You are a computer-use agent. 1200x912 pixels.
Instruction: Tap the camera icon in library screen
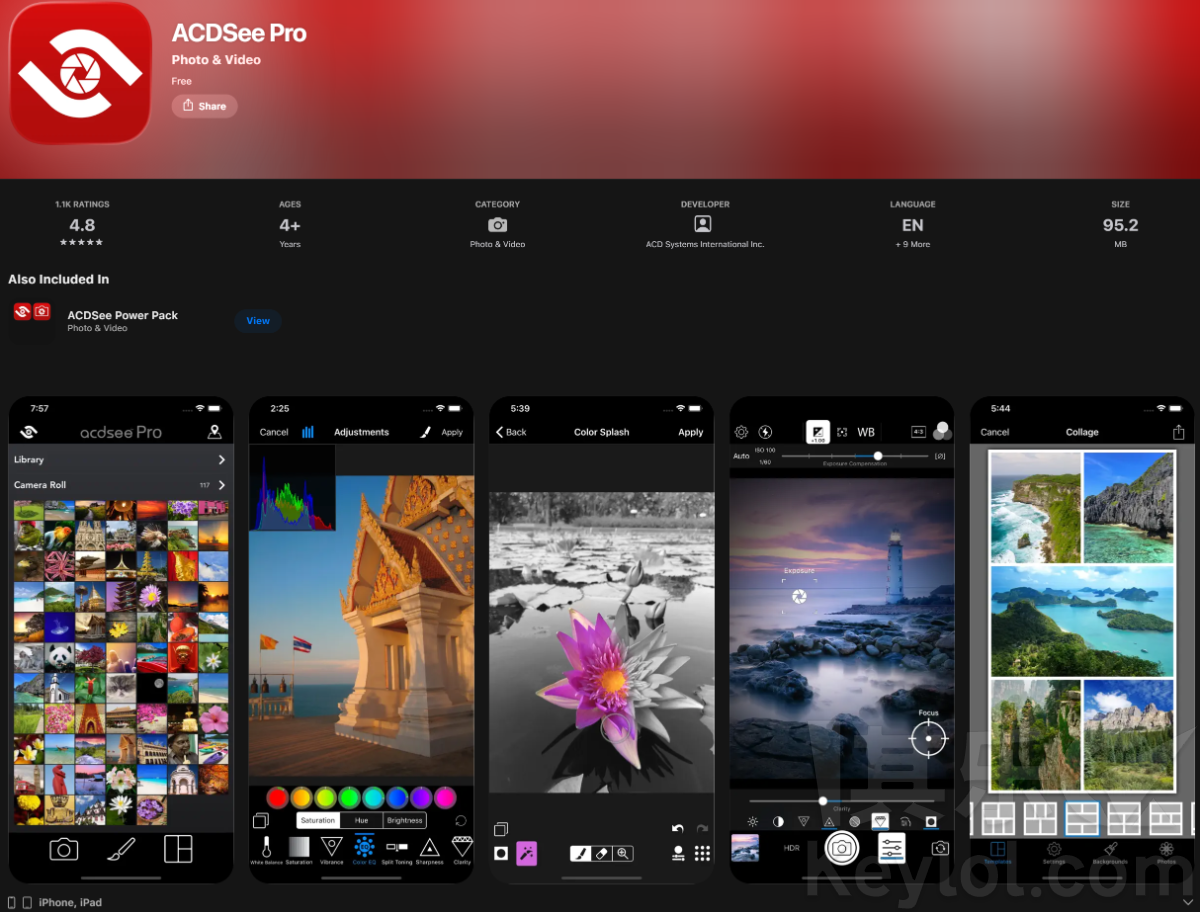pyautogui.click(x=64, y=849)
